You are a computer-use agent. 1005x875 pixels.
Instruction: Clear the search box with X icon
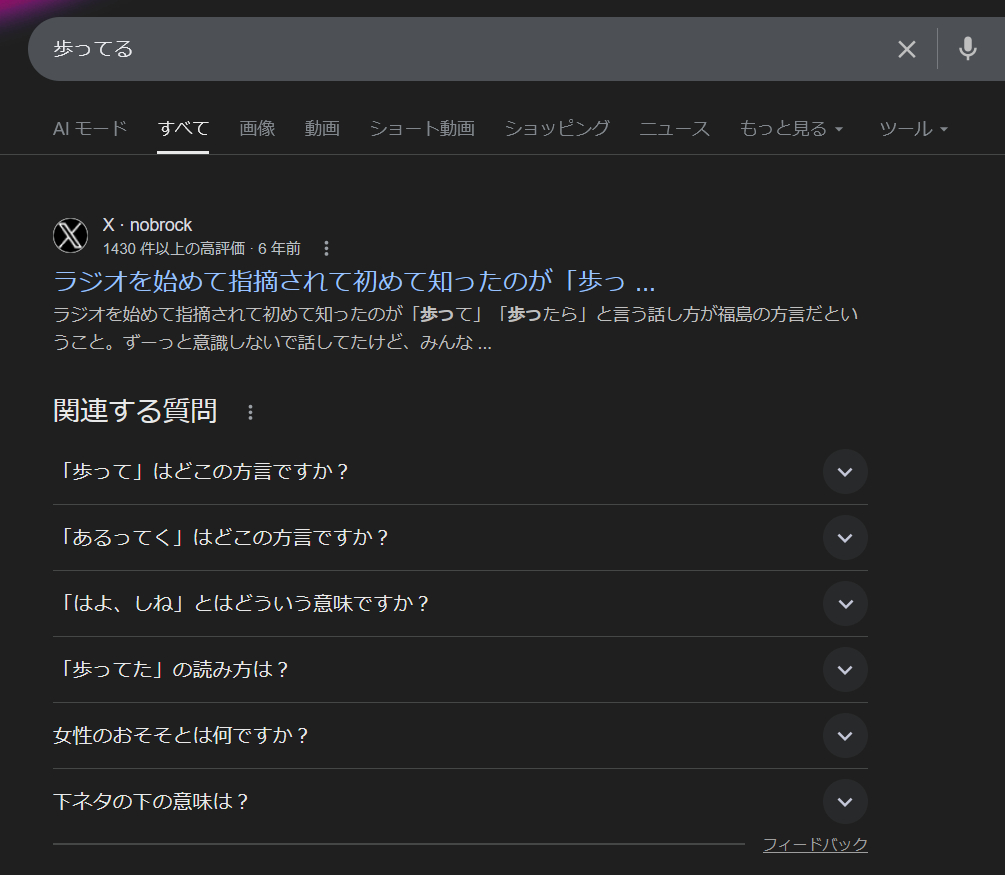[906, 49]
